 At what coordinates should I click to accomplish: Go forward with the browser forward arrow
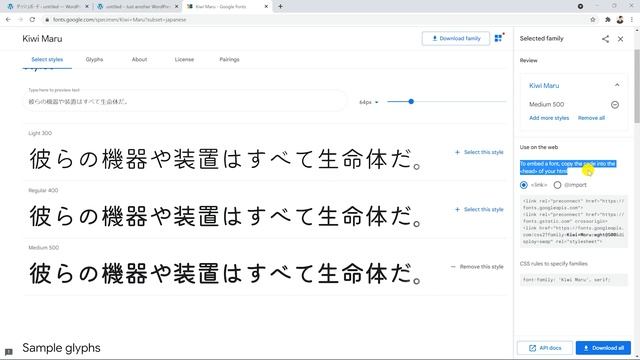(20, 20)
